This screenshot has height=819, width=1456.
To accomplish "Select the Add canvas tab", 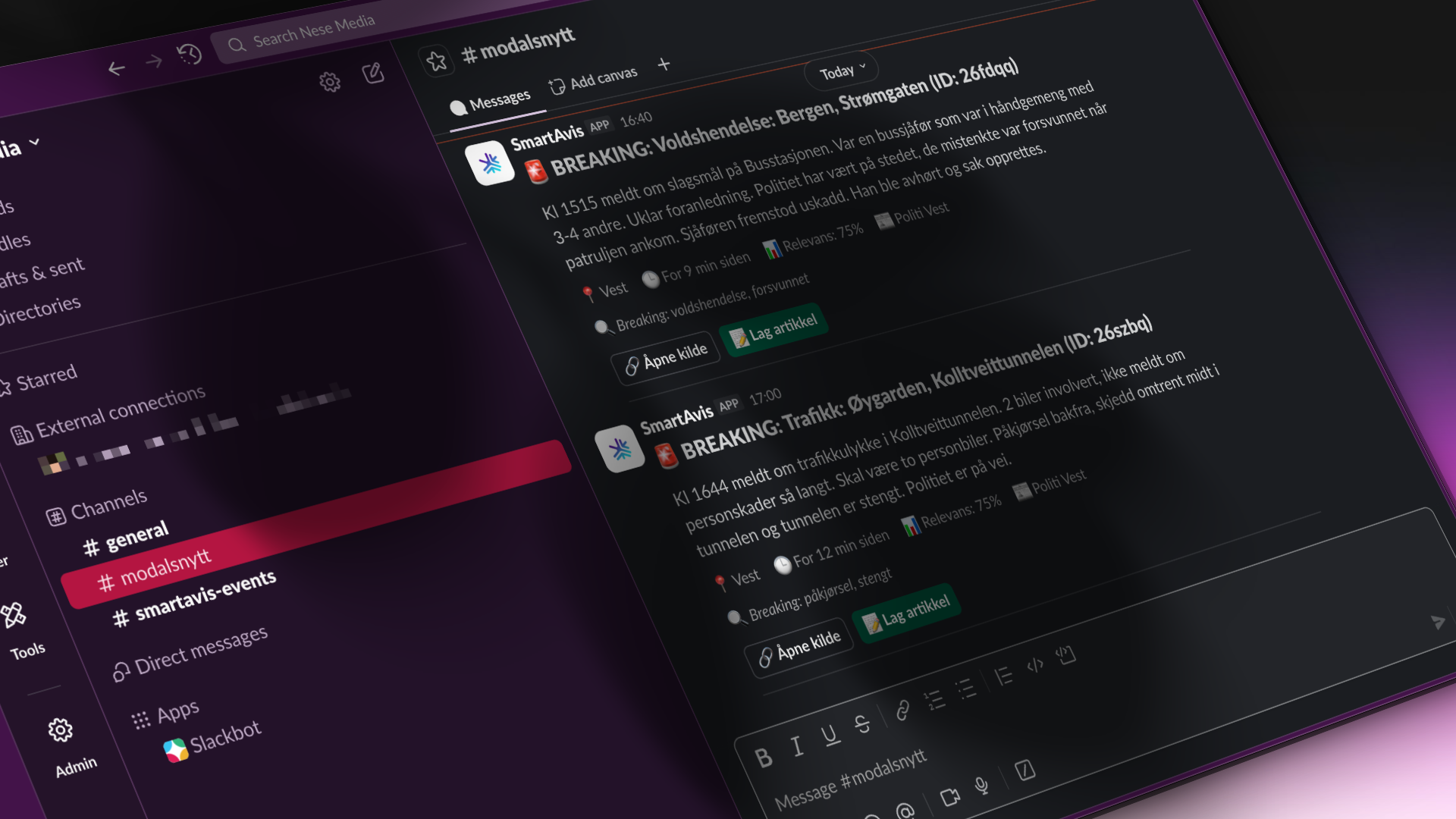I will click(593, 80).
